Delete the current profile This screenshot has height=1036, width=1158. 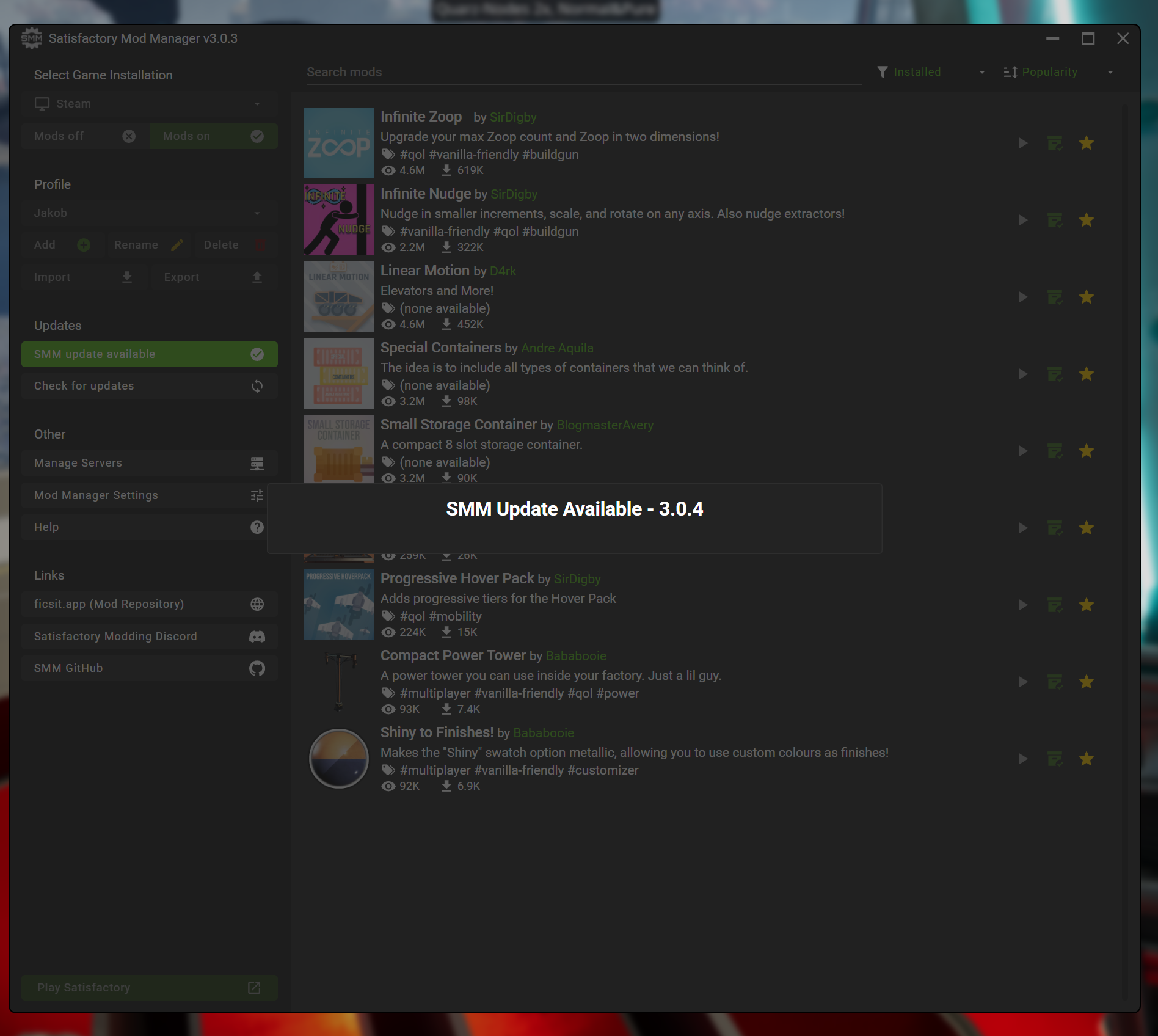235,245
